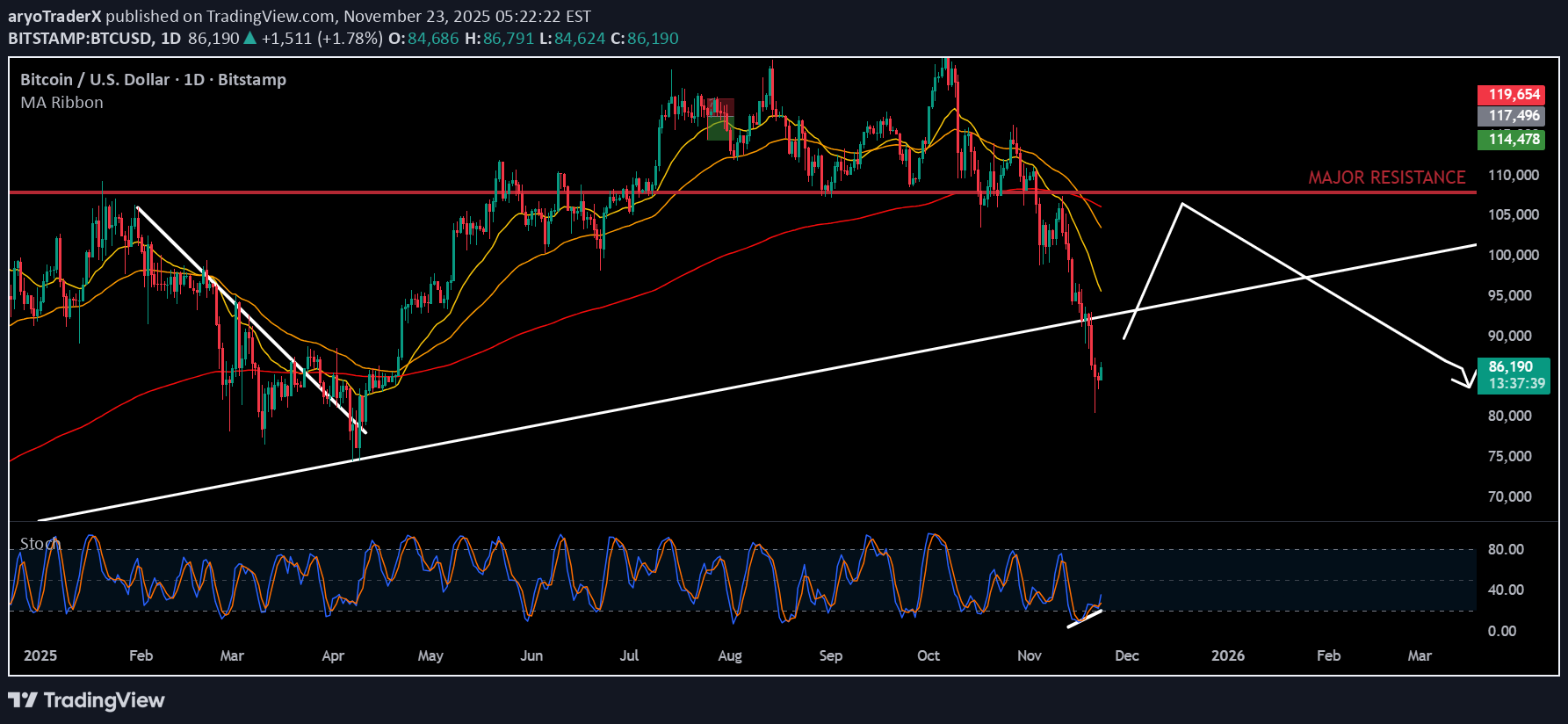Click the BITSTAMP:BTCUSD symbol in header
The width and height of the screenshot is (1568, 724).
pyautogui.click(x=79, y=38)
